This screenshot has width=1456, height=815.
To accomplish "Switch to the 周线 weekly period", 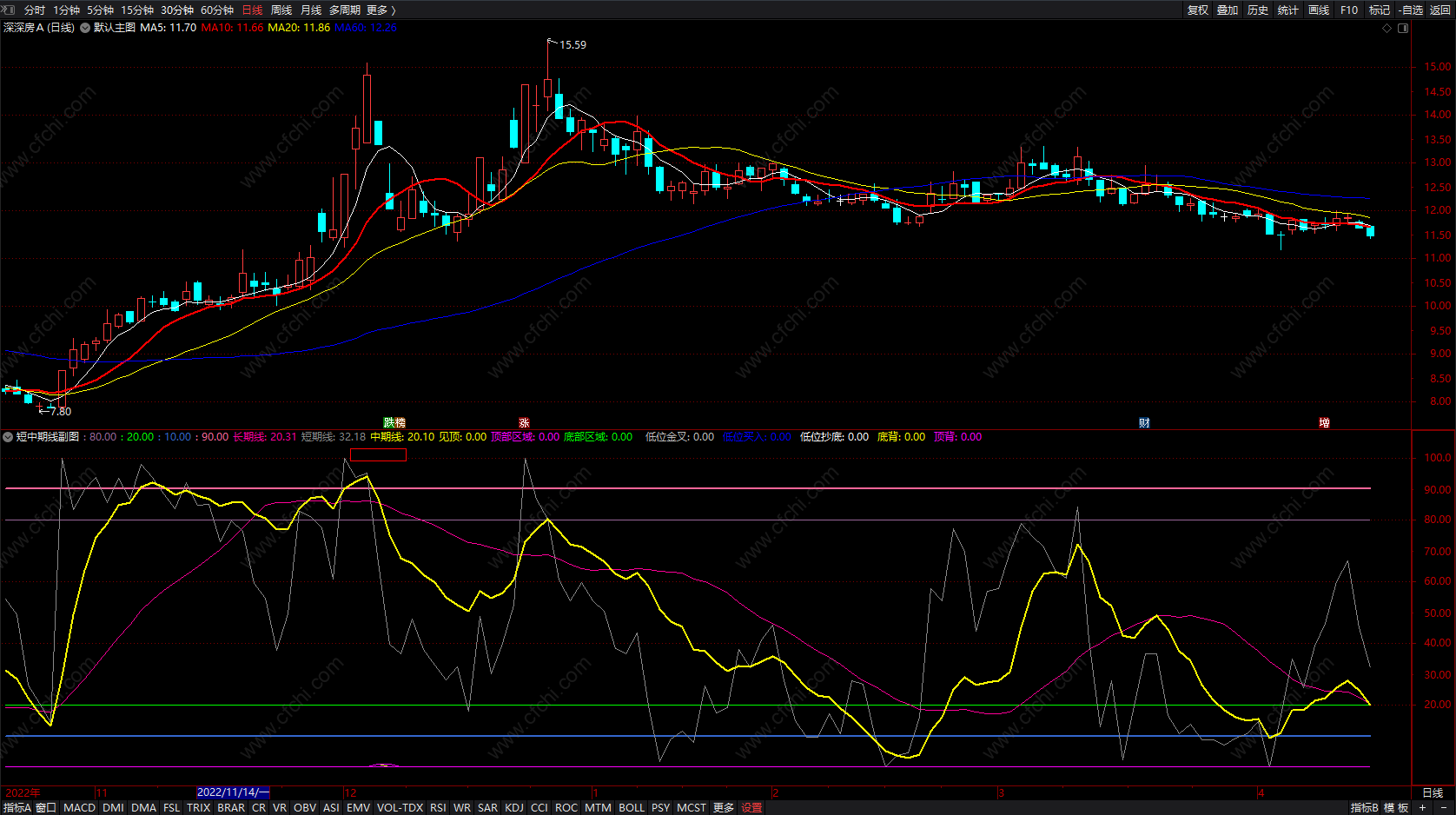I will click(x=281, y=10).
